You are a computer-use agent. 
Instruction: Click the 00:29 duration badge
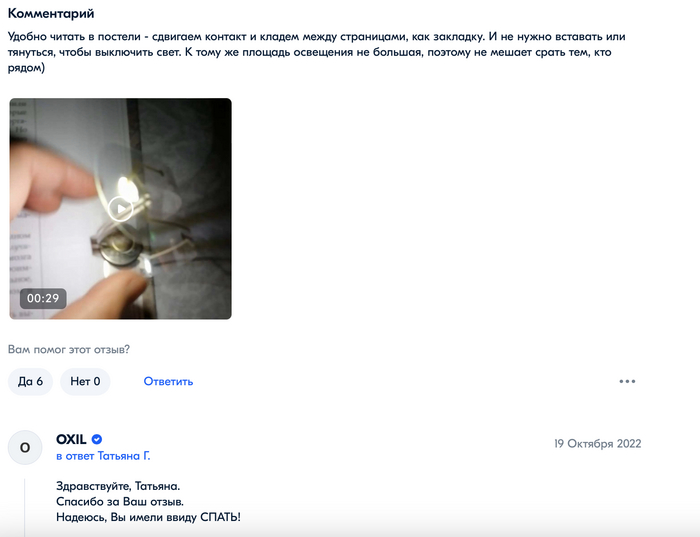[43, 298]
